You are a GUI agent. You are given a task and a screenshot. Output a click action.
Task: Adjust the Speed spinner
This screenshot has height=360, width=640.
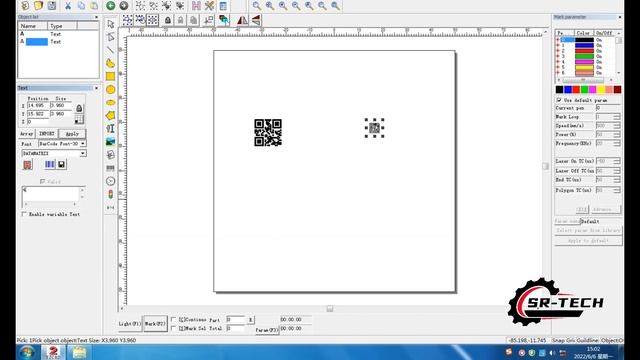[616, 126]
